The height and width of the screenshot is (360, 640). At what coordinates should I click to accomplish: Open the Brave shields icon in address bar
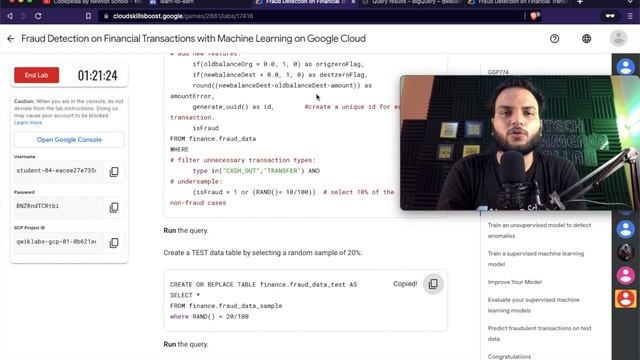535,16
